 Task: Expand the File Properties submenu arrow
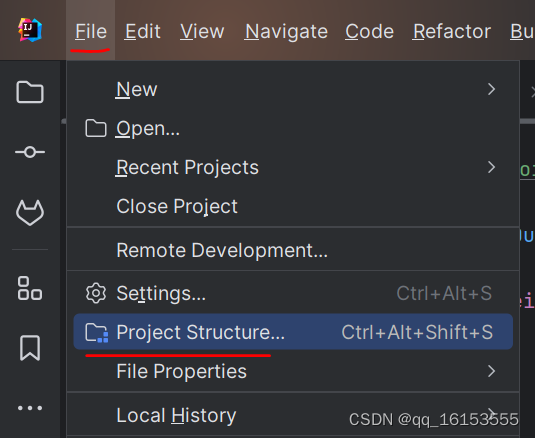pyautogui.click(x=491, y=371)
